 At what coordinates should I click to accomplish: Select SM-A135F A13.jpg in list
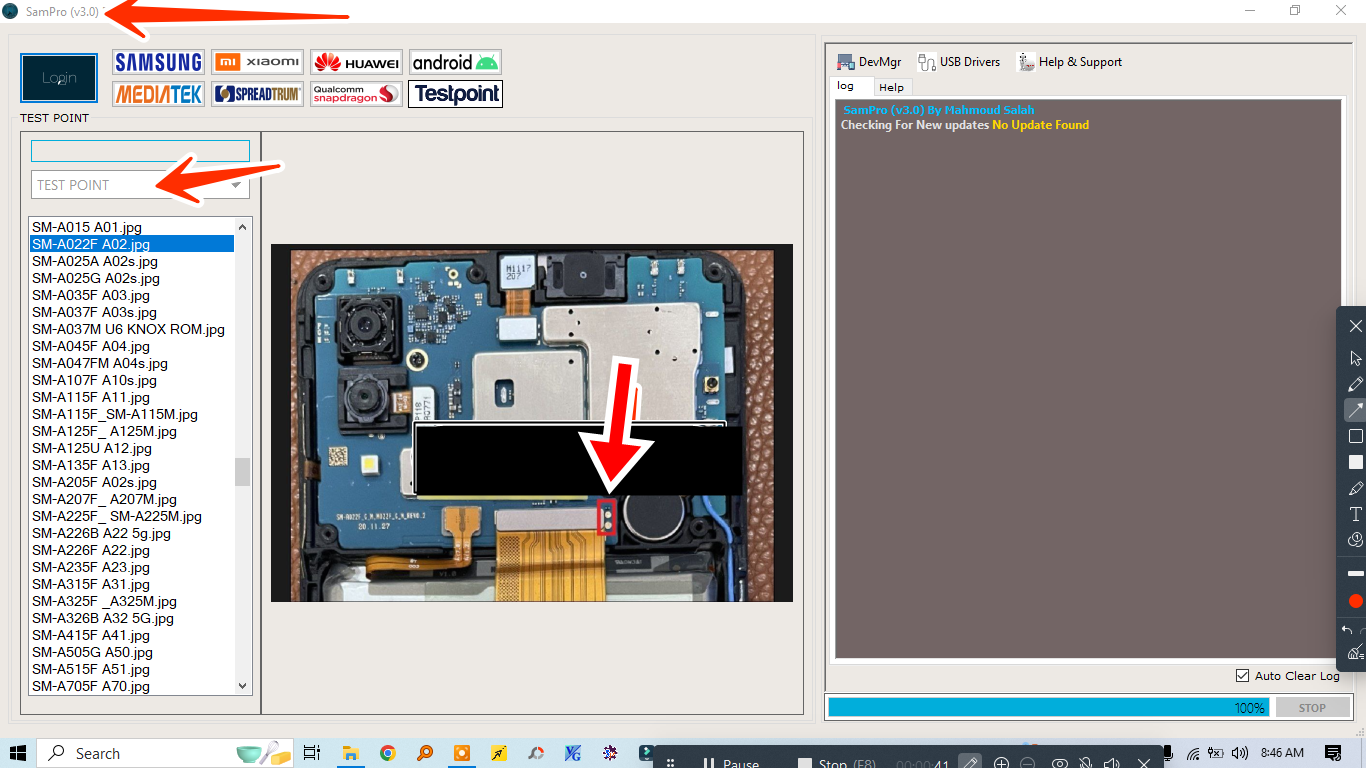pos(132,465)
